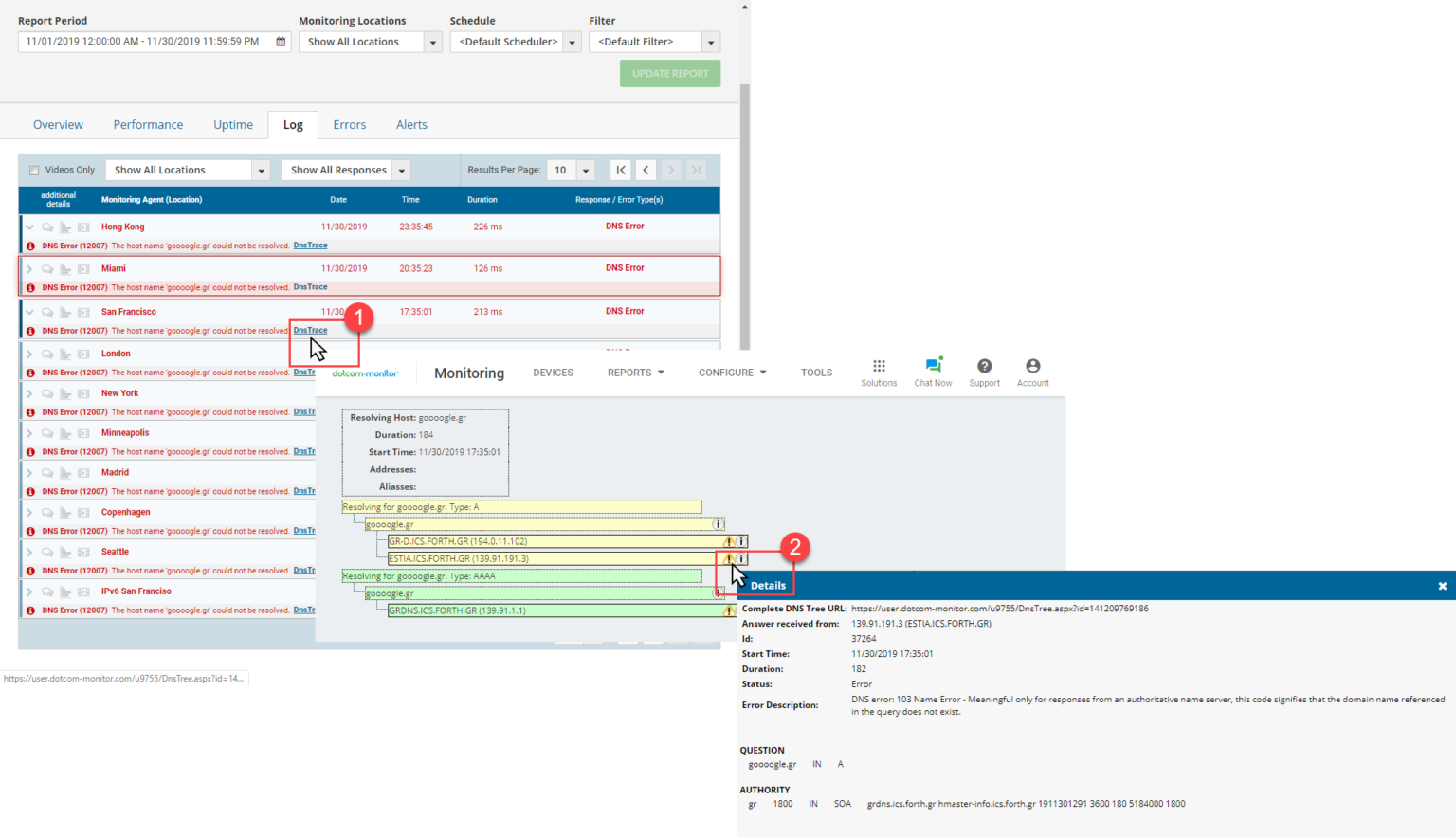Enable the Videos Only checkbox
Screen dimensions: 1456x837
point(34,169)
